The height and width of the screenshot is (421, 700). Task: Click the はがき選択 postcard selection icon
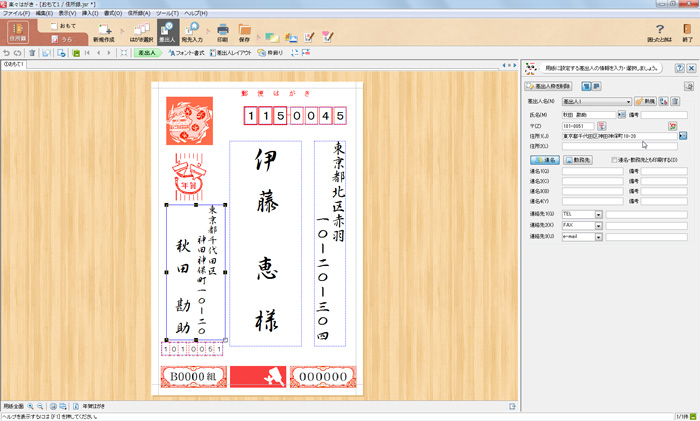pyautogui.click(x=141, y=34)
